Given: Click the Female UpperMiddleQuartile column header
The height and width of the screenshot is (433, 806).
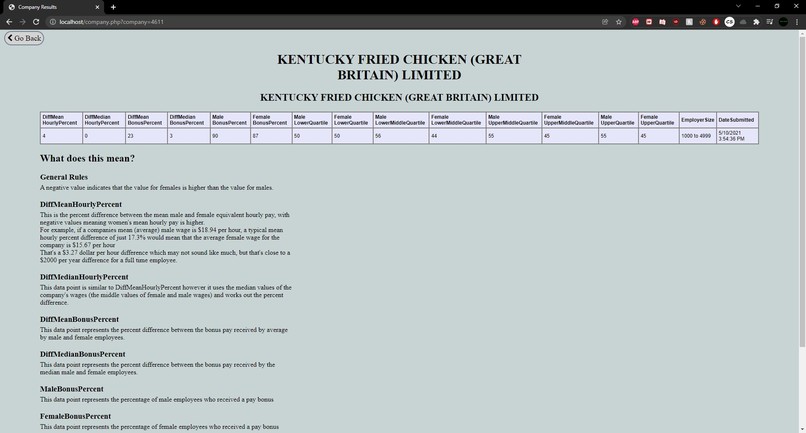Looking at the screenshot, I should (570, 120).
